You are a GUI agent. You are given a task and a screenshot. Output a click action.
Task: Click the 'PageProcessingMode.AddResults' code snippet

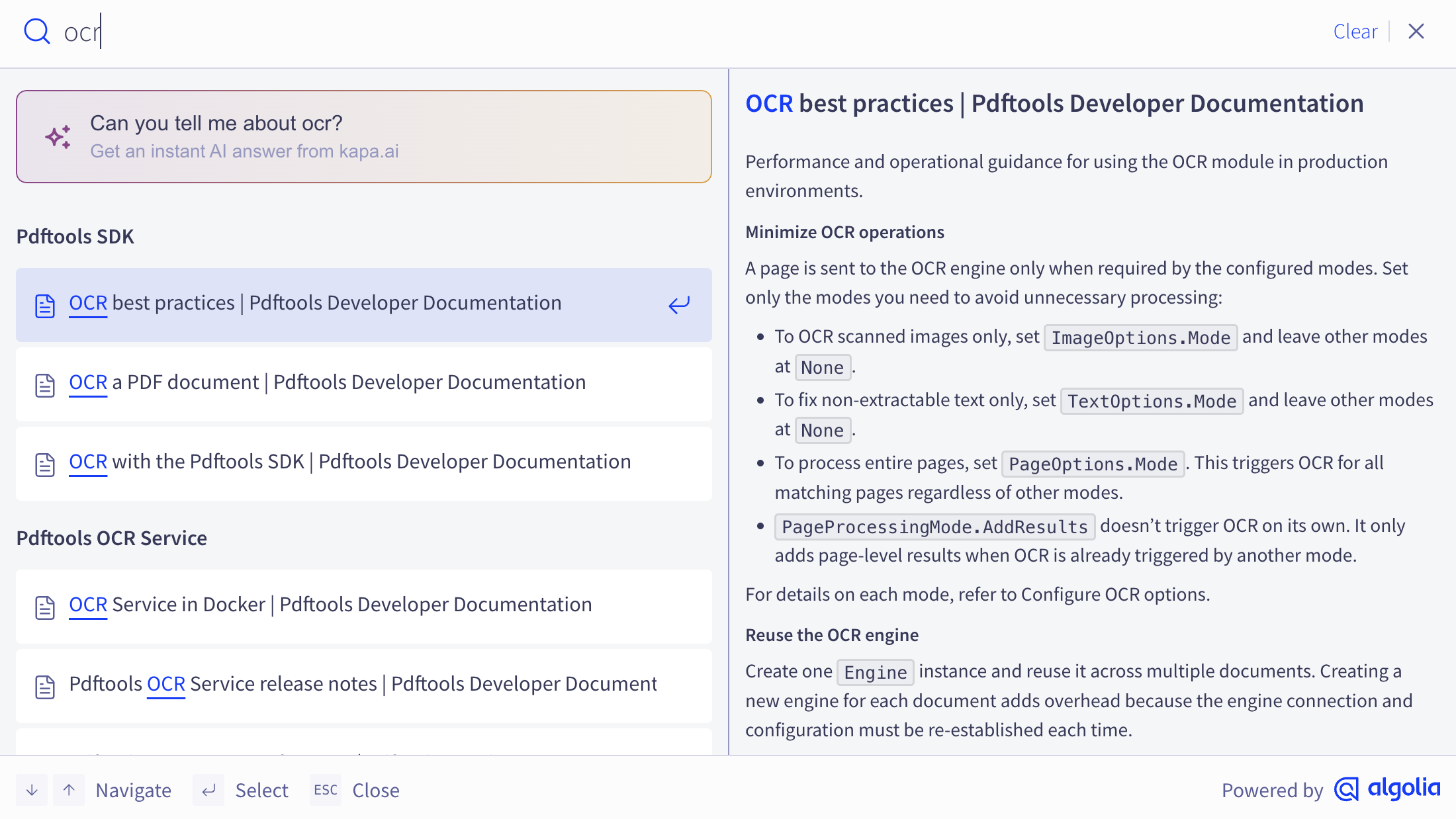(x=934, y=527)
